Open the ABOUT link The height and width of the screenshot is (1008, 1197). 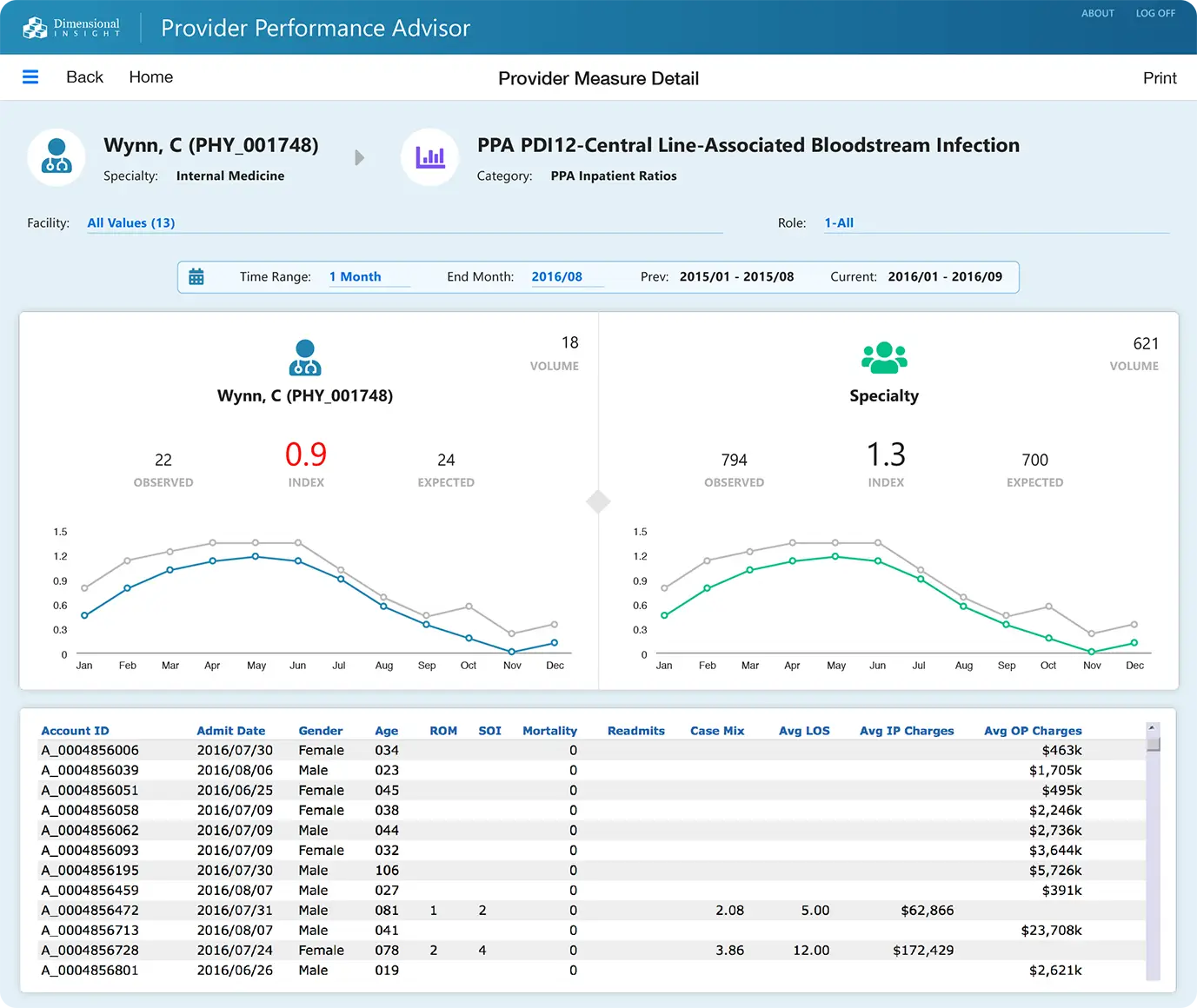1097,14
